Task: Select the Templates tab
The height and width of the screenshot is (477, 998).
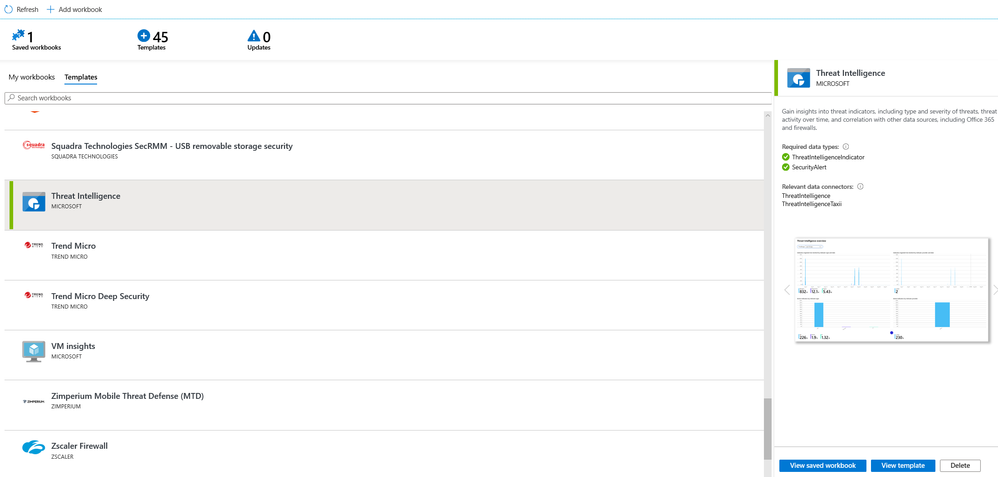Action: pyautogui.click(x=81, y=77)
